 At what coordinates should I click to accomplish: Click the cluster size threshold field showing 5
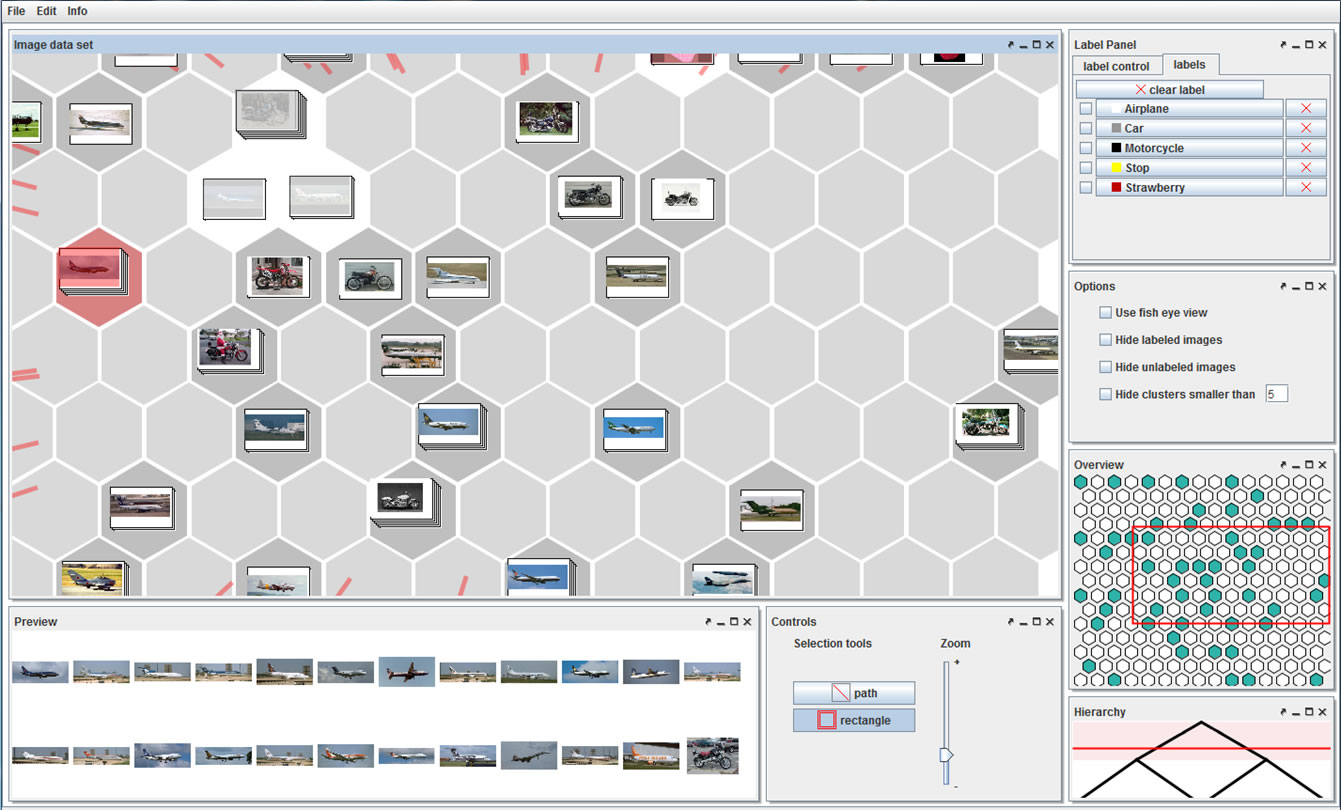click(1277, 394)
